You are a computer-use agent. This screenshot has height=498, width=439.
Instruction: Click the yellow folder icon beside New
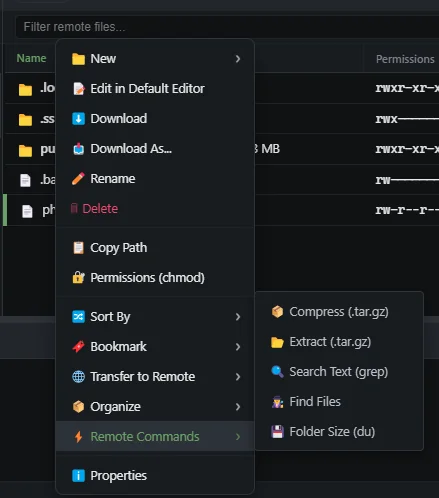click(78, 59)
